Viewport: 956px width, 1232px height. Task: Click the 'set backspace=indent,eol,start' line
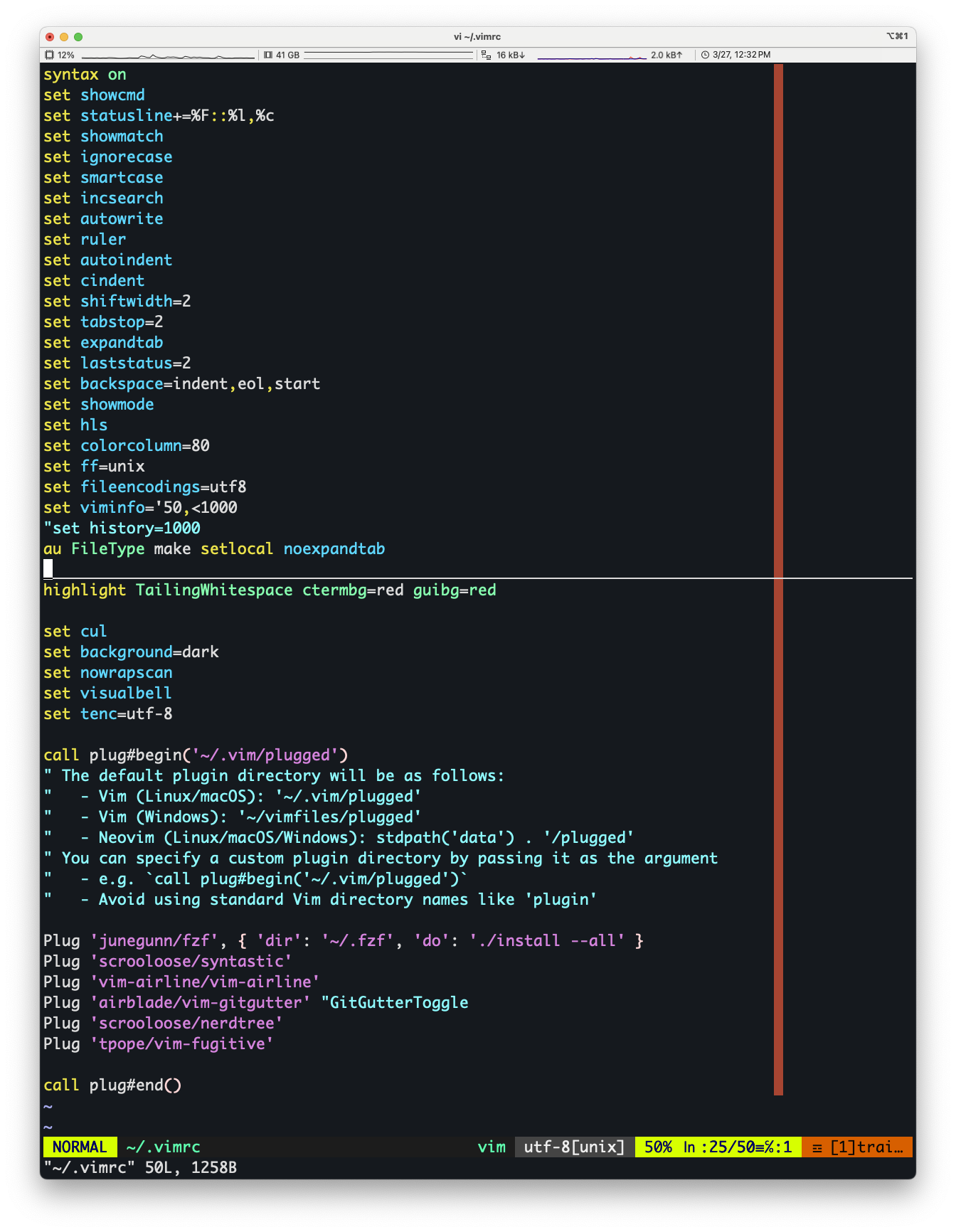pos(182,384)
